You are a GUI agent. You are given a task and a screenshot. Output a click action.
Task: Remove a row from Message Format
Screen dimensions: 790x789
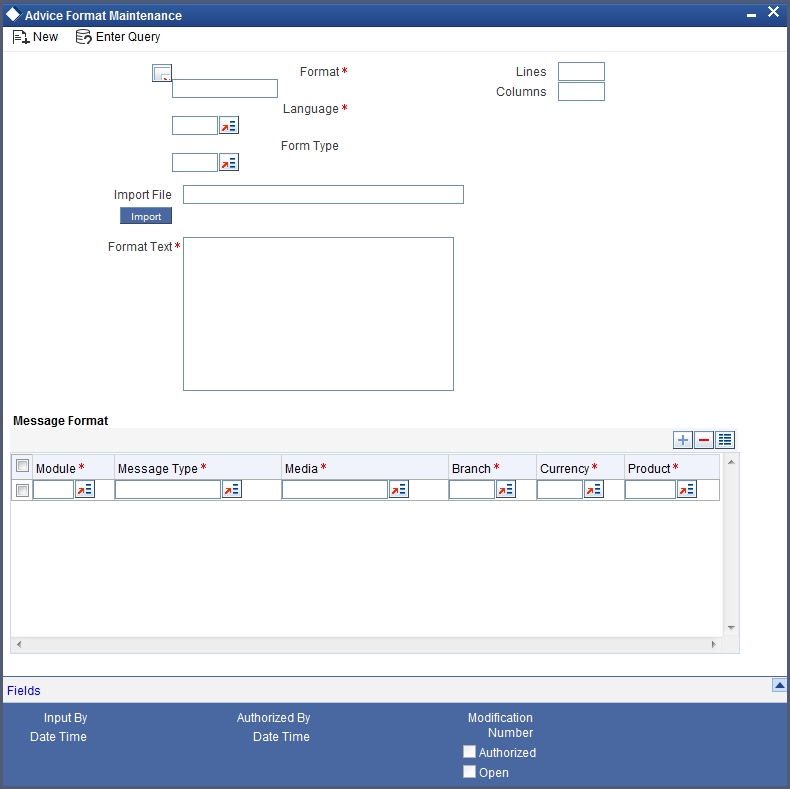[704, 440]
